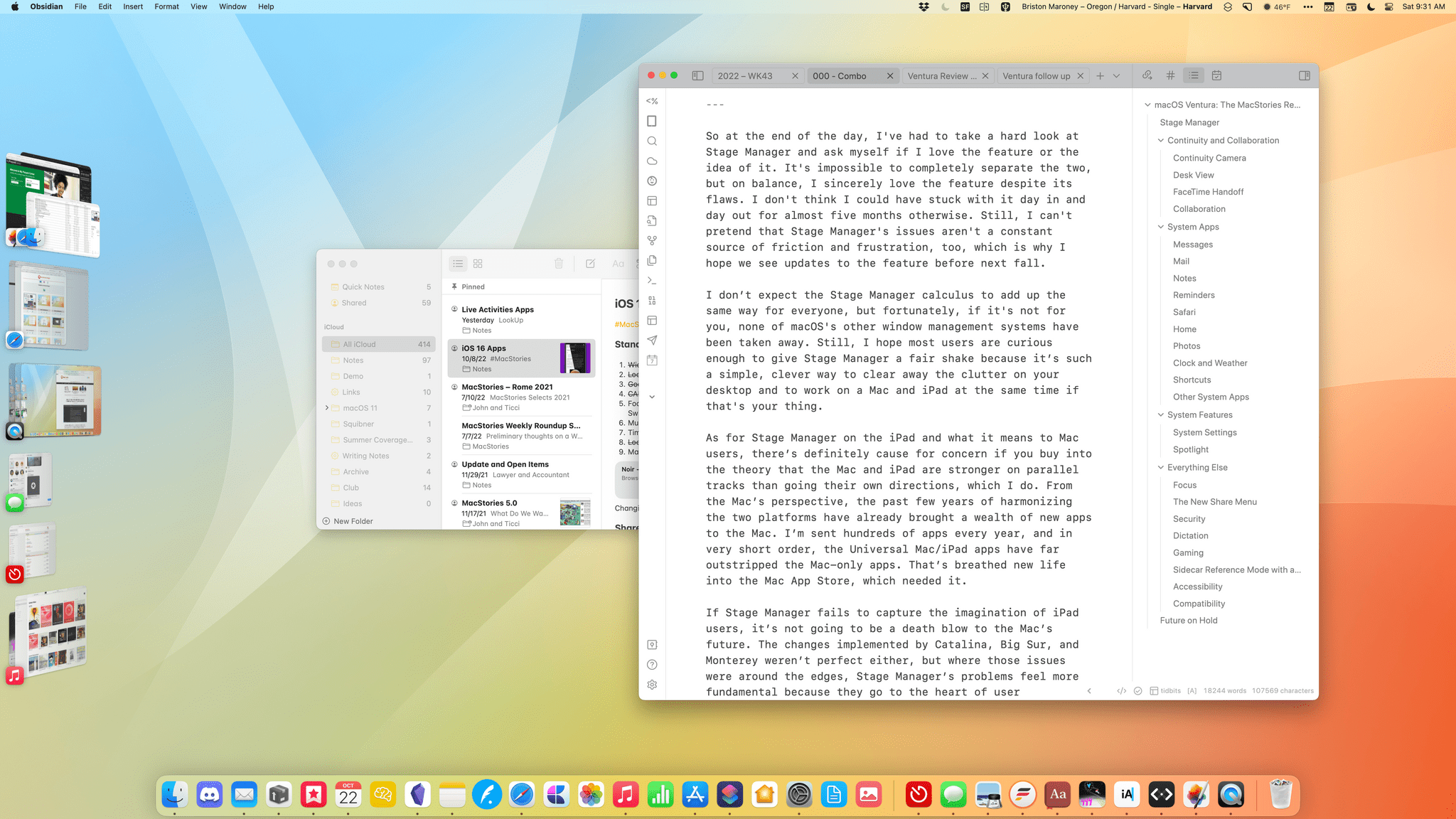
Task: Click the status bar left arrow
Action: (x=1088, y=691)
